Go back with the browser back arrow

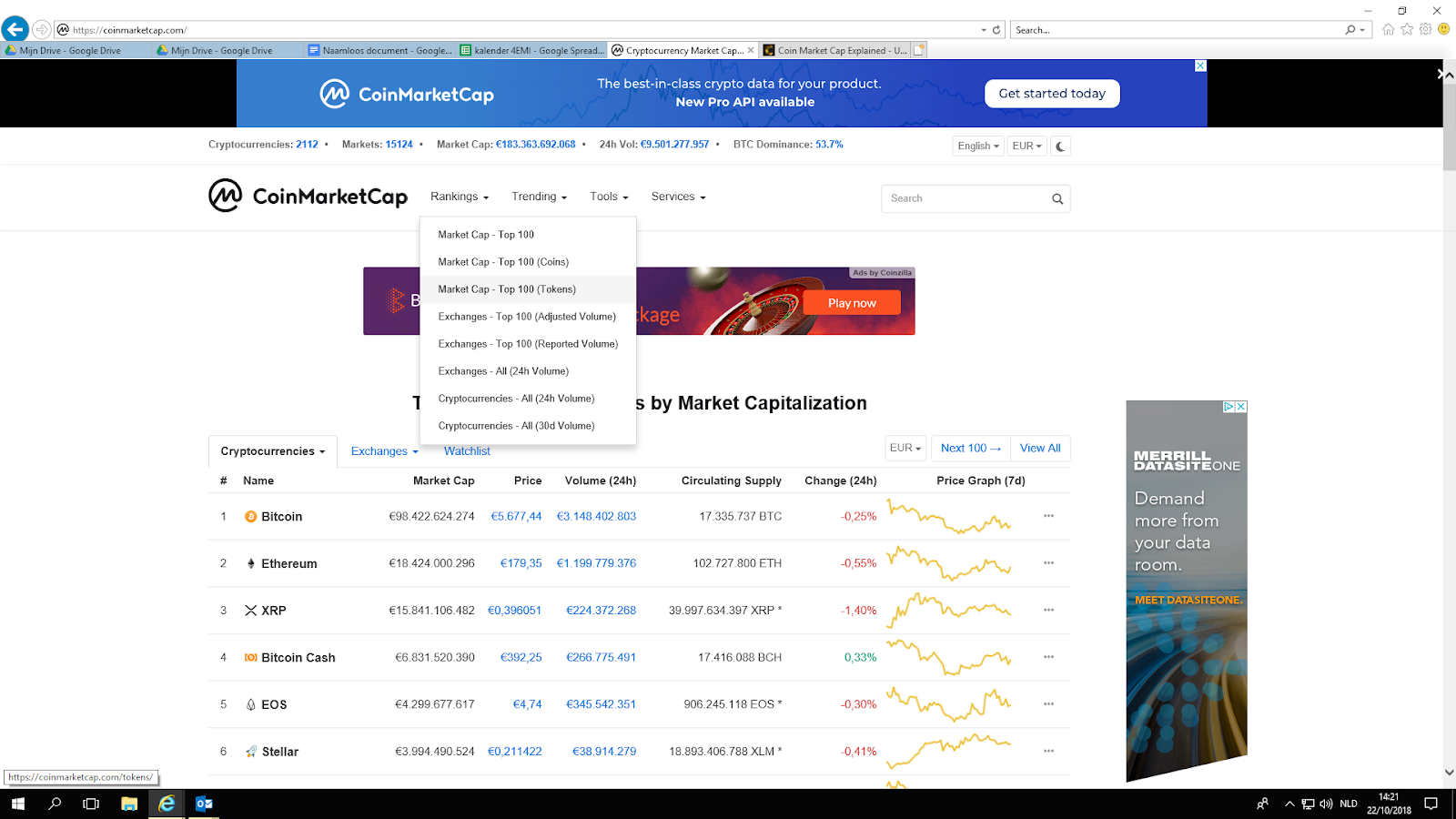click(15, 29)
